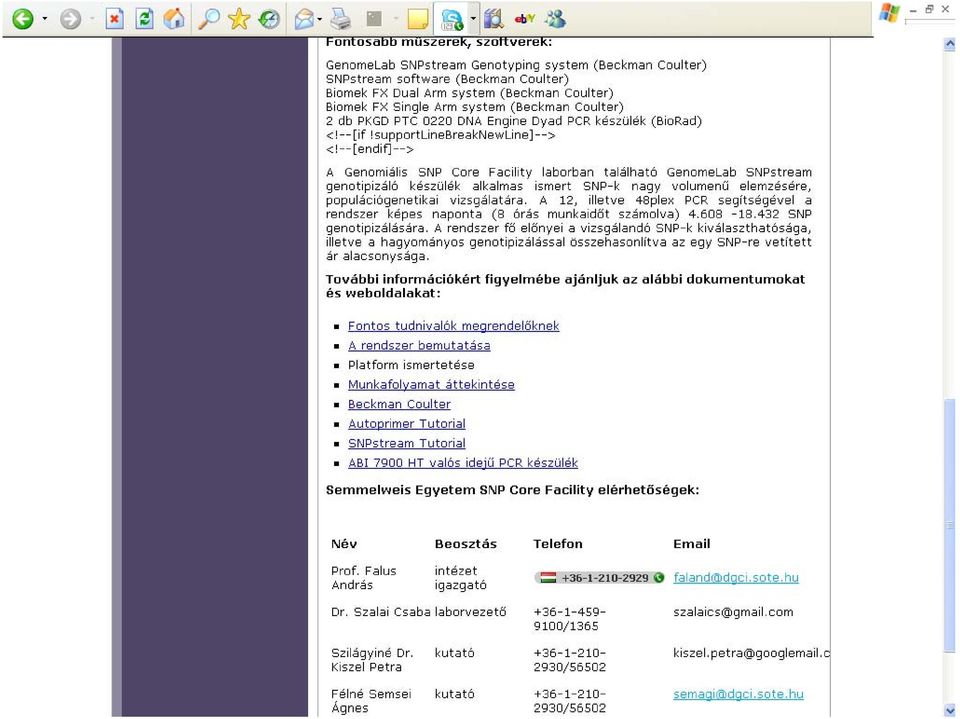The image size is (960, 719).
Task: Click the yellow sticky note toolbar icon
Action: pyautogui.click(x=418, y=19)
